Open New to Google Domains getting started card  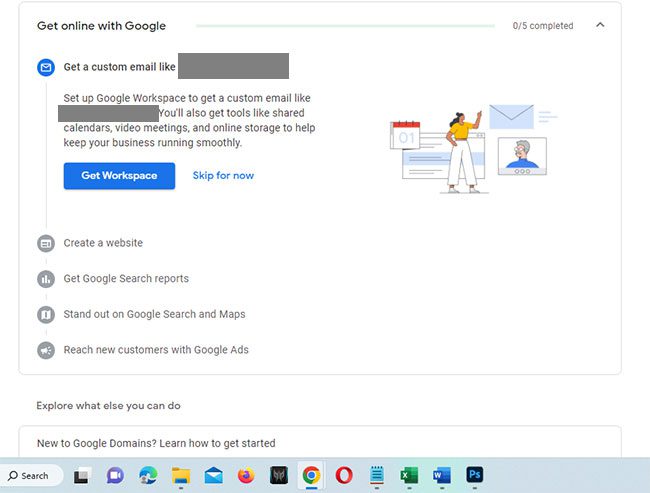click(320, 443)
